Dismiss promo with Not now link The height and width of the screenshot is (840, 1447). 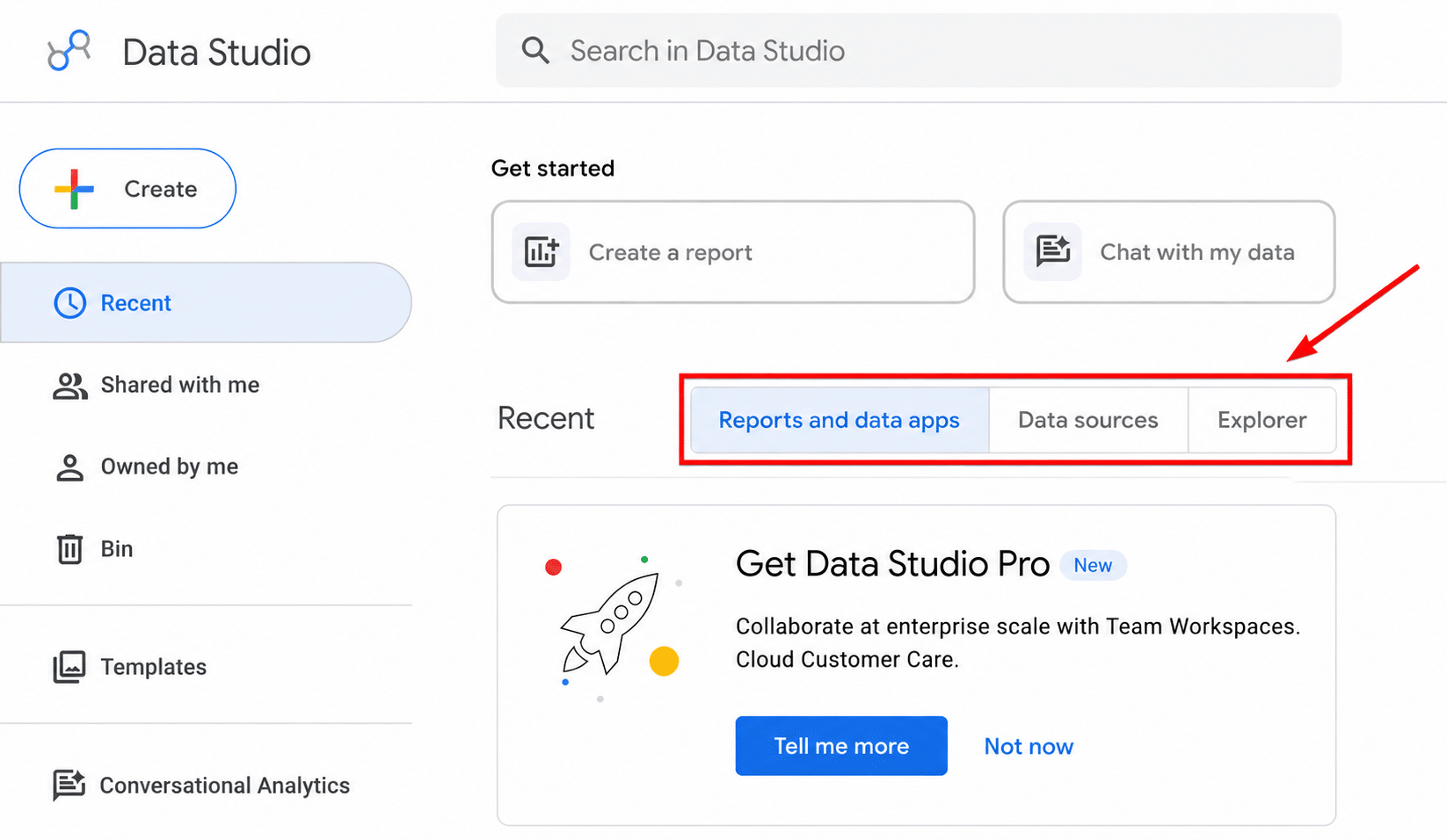(1029, 747)
